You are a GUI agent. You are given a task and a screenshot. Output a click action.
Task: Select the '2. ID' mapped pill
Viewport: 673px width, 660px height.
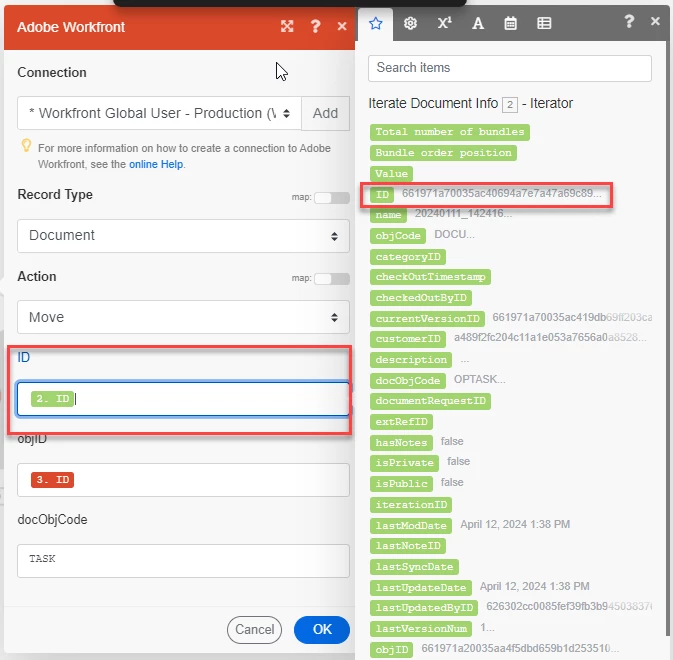tap(52, 399)
